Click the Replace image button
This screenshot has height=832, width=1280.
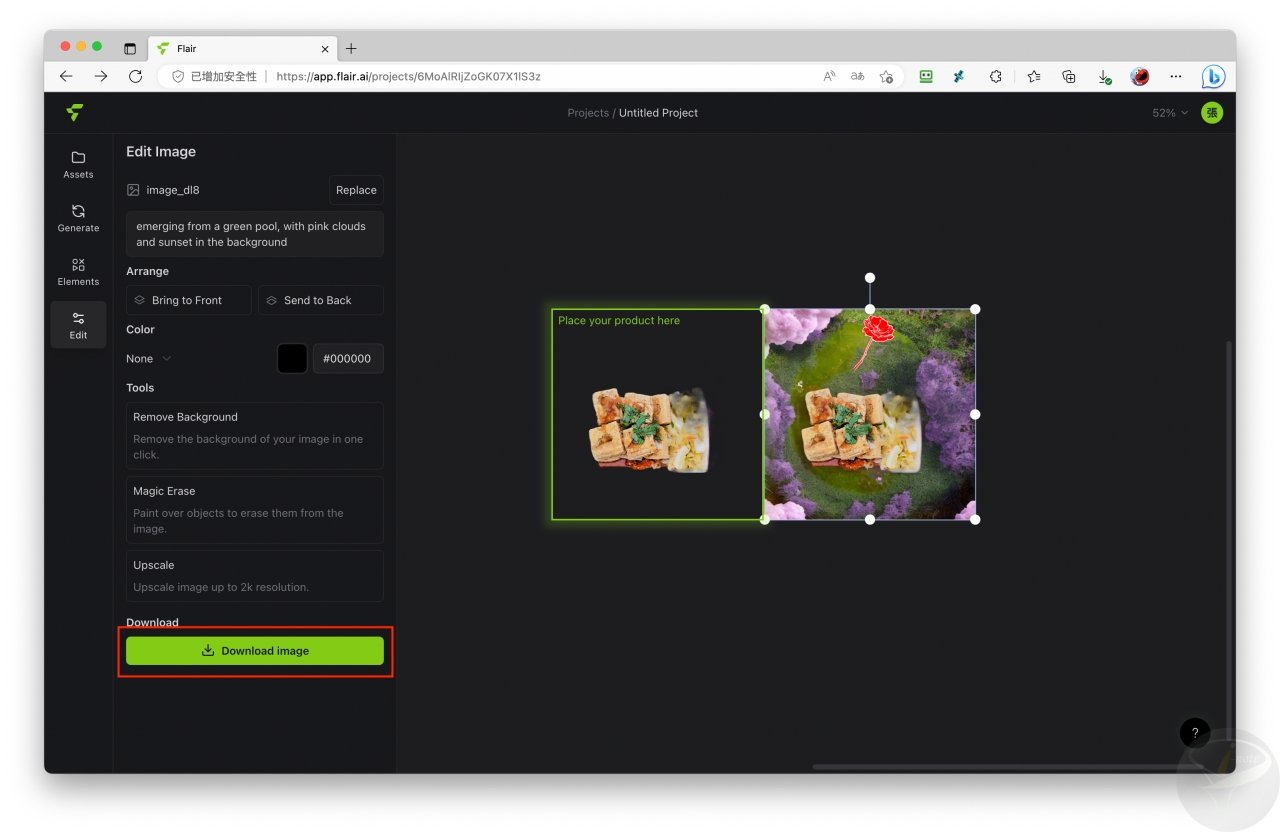[356, 190]
